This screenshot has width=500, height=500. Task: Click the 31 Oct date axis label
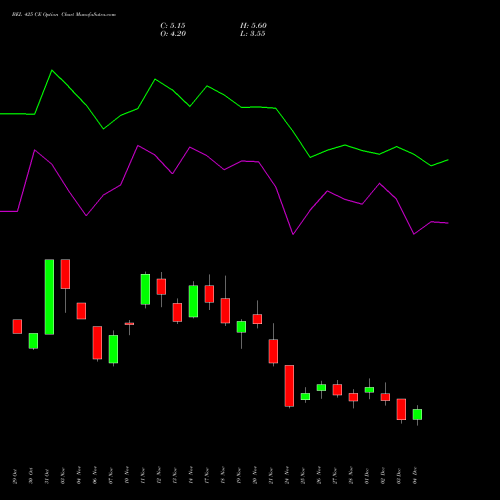[x=47, y=476]
